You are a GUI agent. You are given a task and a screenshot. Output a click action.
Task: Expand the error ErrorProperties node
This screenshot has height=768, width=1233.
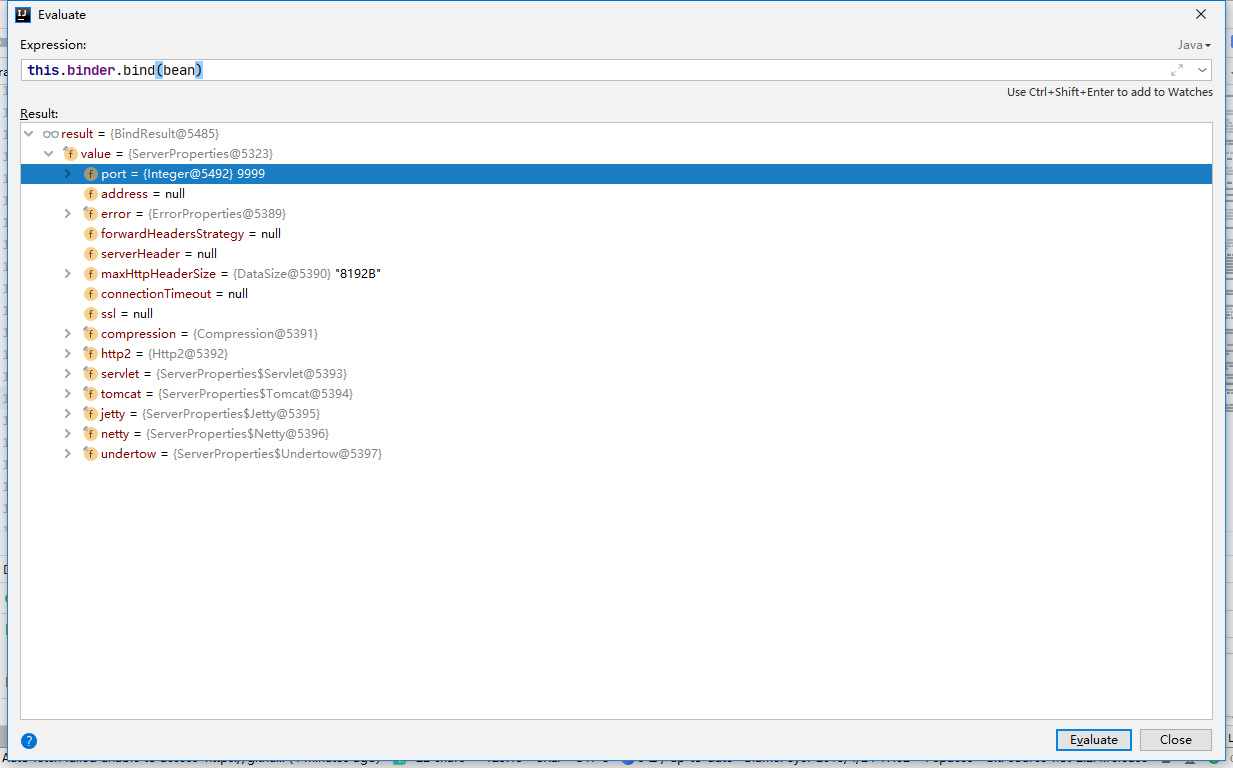pyautogui.click(x=68, y=214)
